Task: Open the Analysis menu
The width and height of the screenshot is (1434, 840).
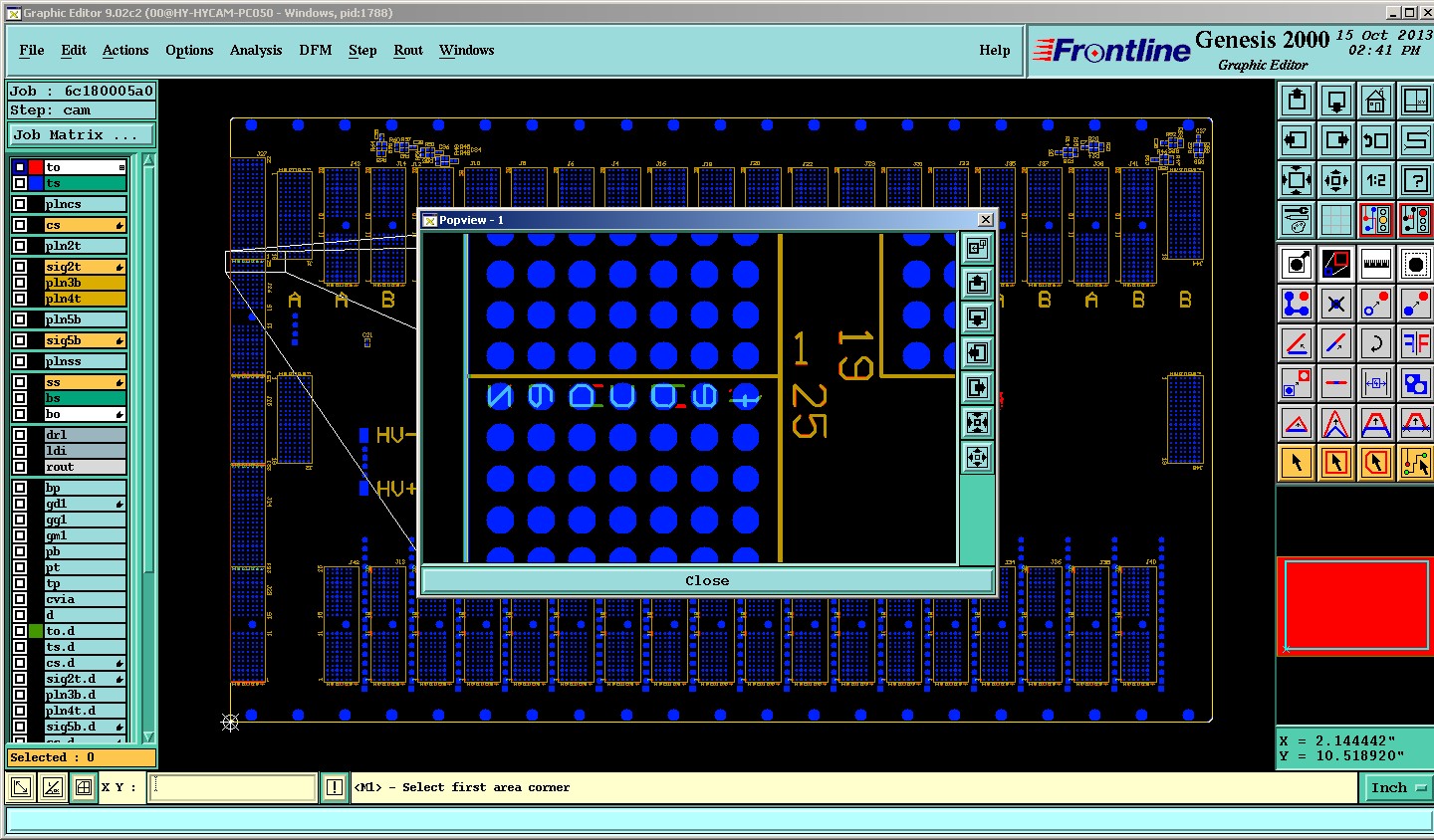Action: point(256,50)
